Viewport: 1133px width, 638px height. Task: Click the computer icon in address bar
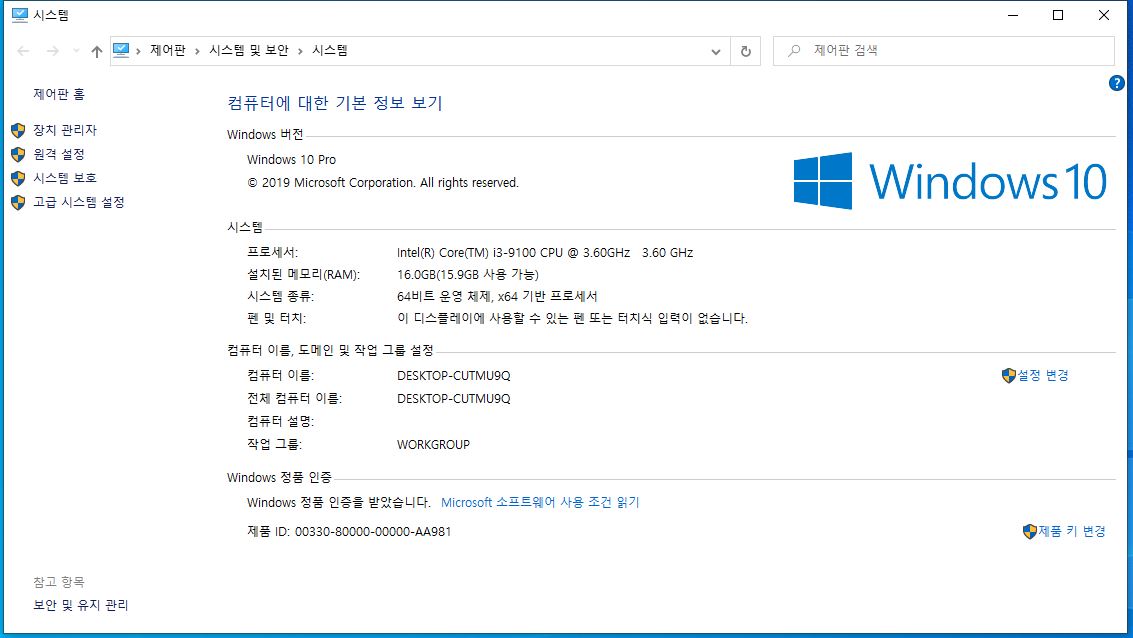[x=121, y=50]
